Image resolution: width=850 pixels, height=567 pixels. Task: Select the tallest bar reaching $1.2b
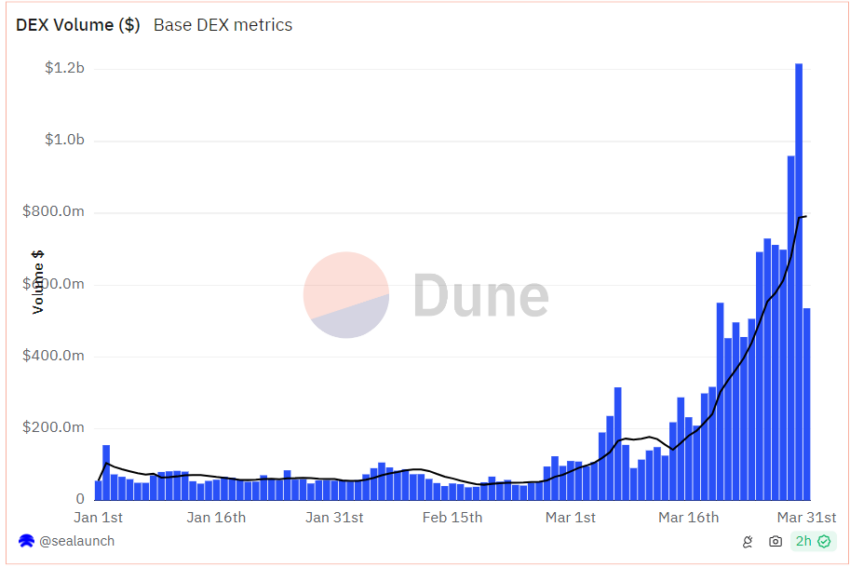[x=799, y=282]
